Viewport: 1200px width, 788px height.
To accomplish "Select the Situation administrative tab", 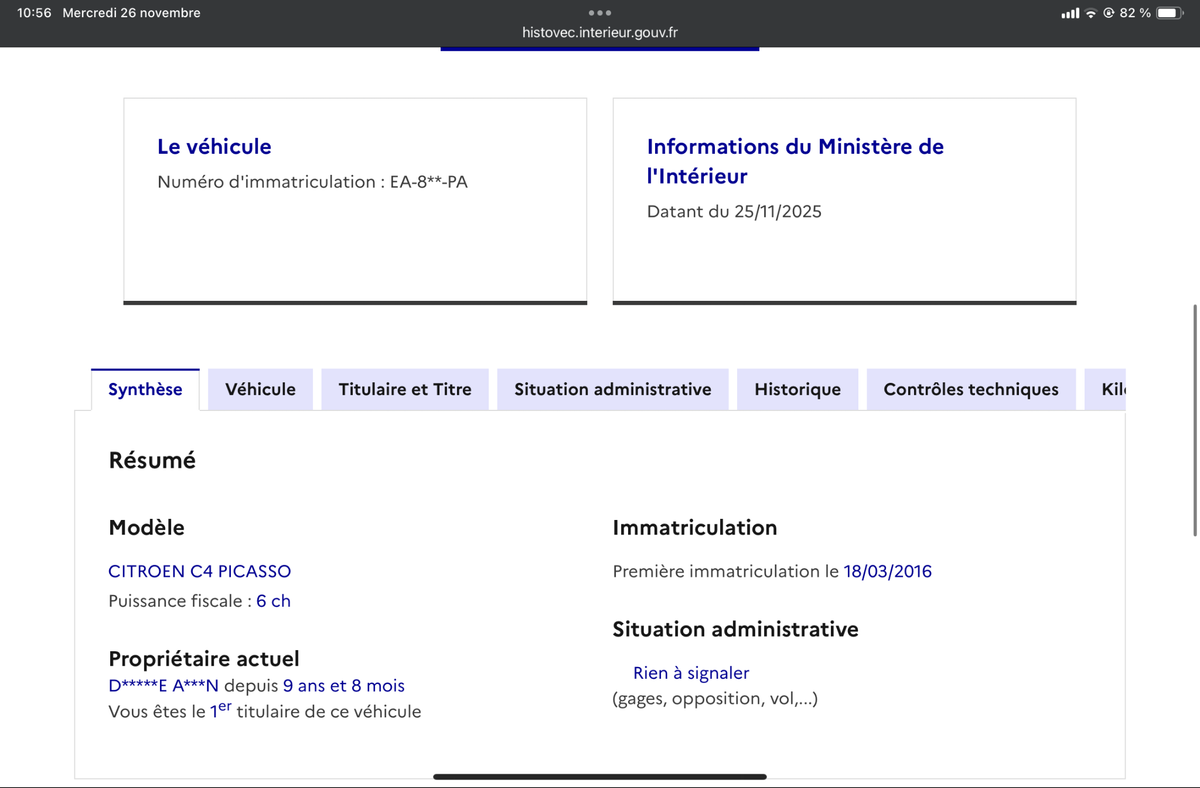I will [x=613, y=390].
